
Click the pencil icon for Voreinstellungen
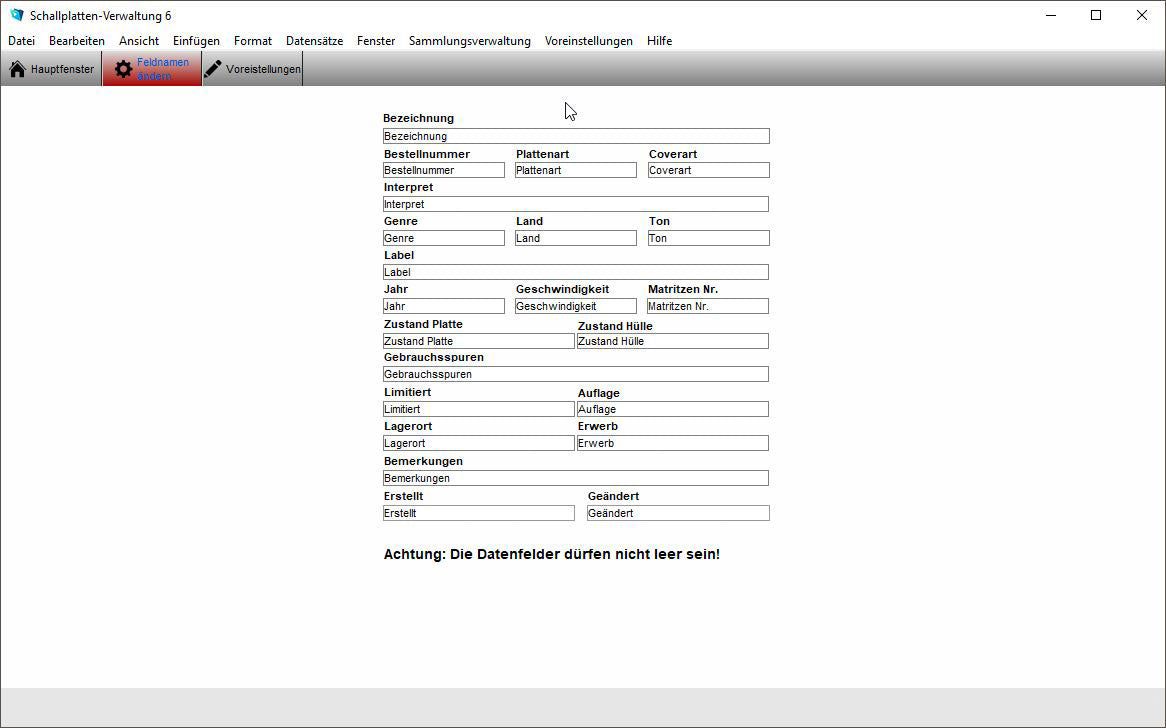213,69
